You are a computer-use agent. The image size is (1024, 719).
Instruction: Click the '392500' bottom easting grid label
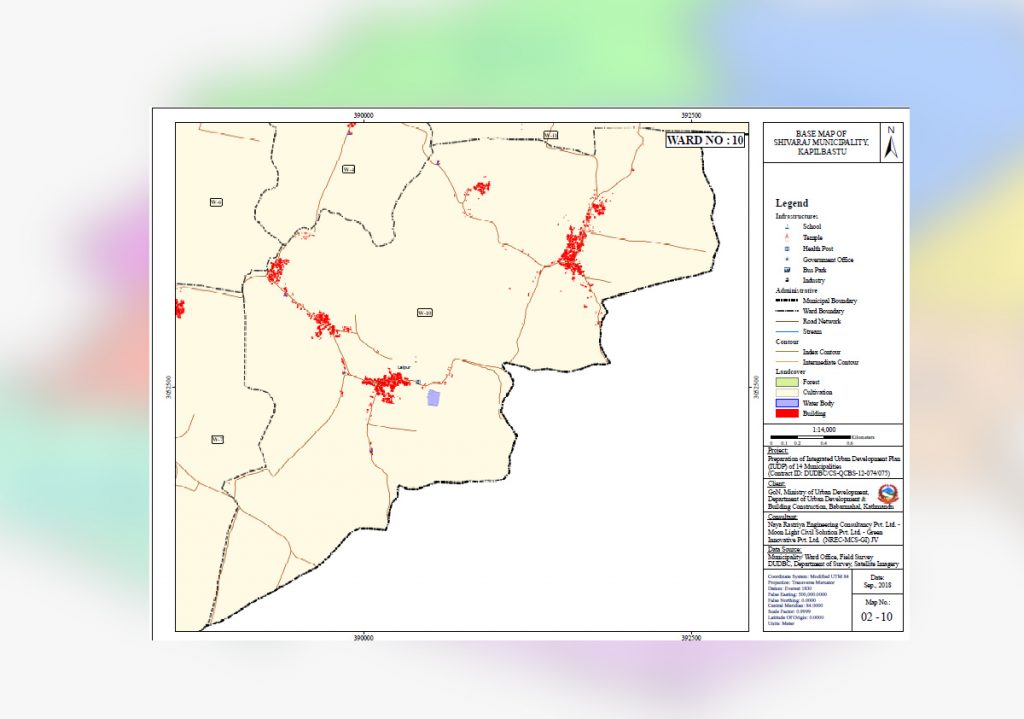coord(691,638)
